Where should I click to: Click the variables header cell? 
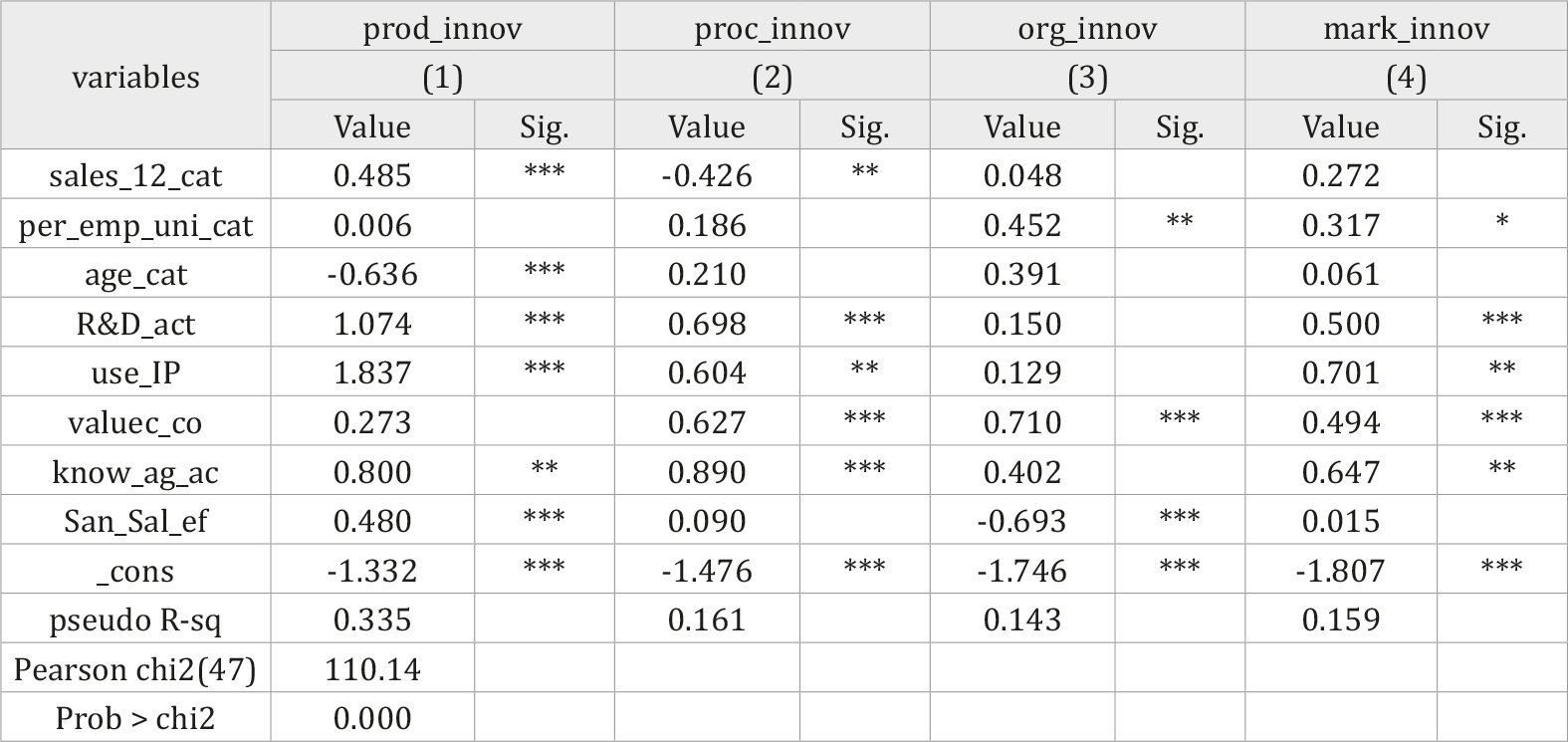[136, 77]
